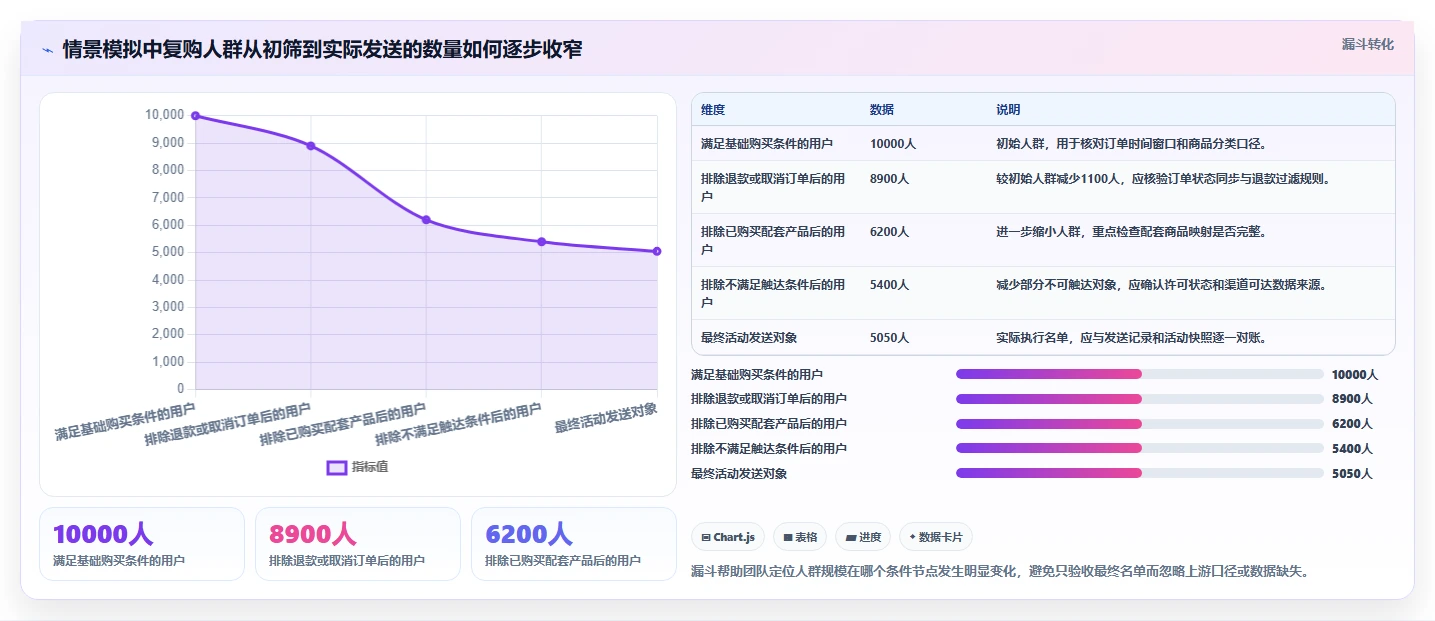This screenshot has width=1435, height=621.
Task: Click table cell 满足基础购买条件的用户
Action: (767, 144)
